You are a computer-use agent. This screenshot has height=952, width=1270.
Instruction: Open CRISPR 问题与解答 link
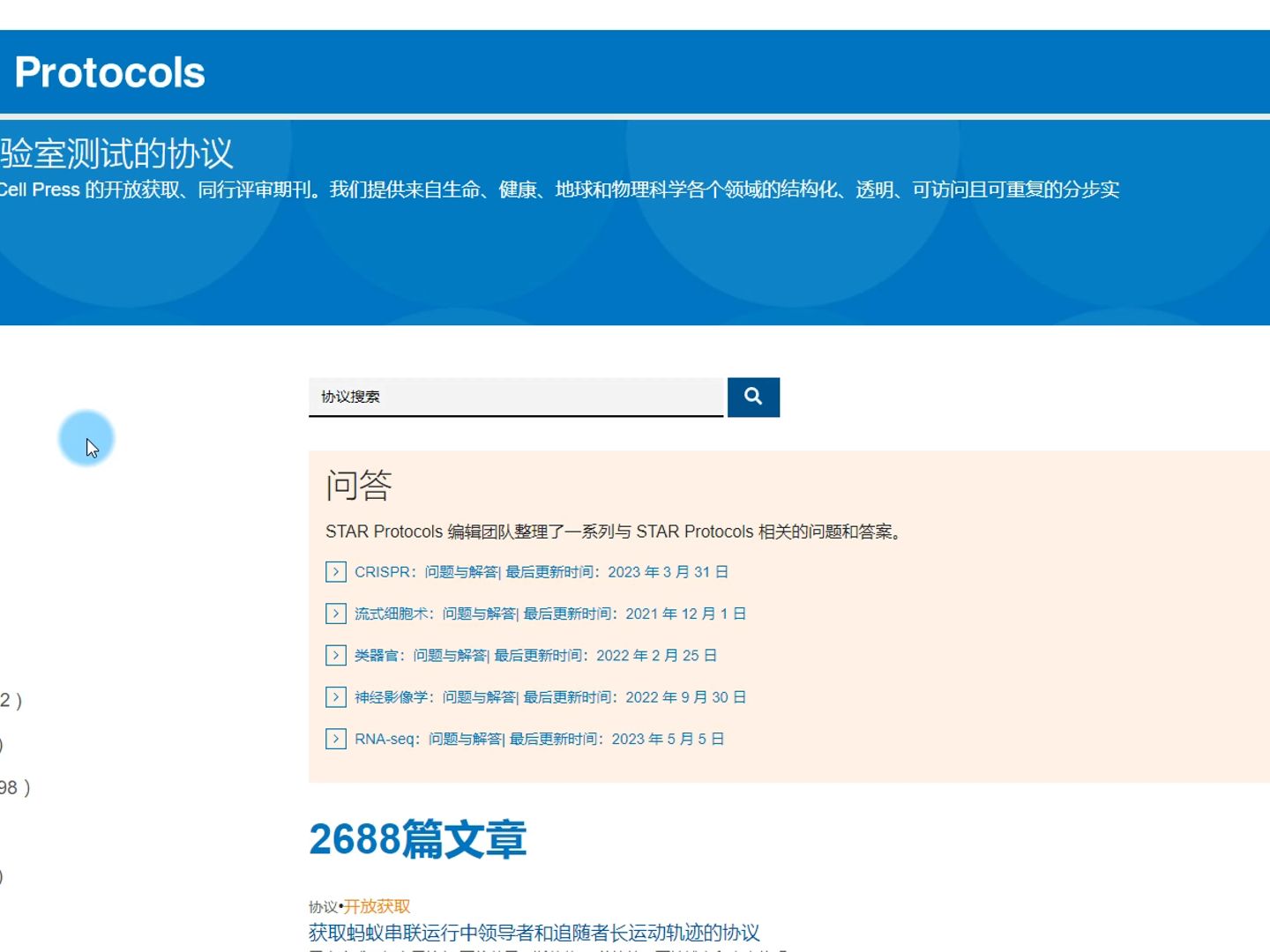point(542,572)
